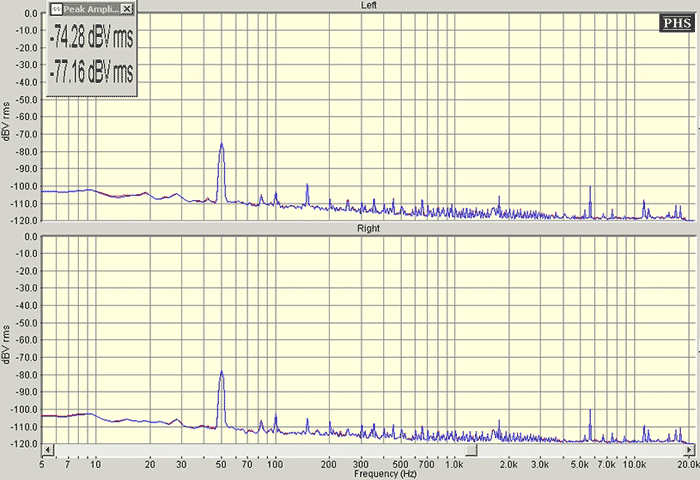Click the 20.0k frequency axis label
Viewport: 700px width, 480px height.
click(x=687, y=464)
